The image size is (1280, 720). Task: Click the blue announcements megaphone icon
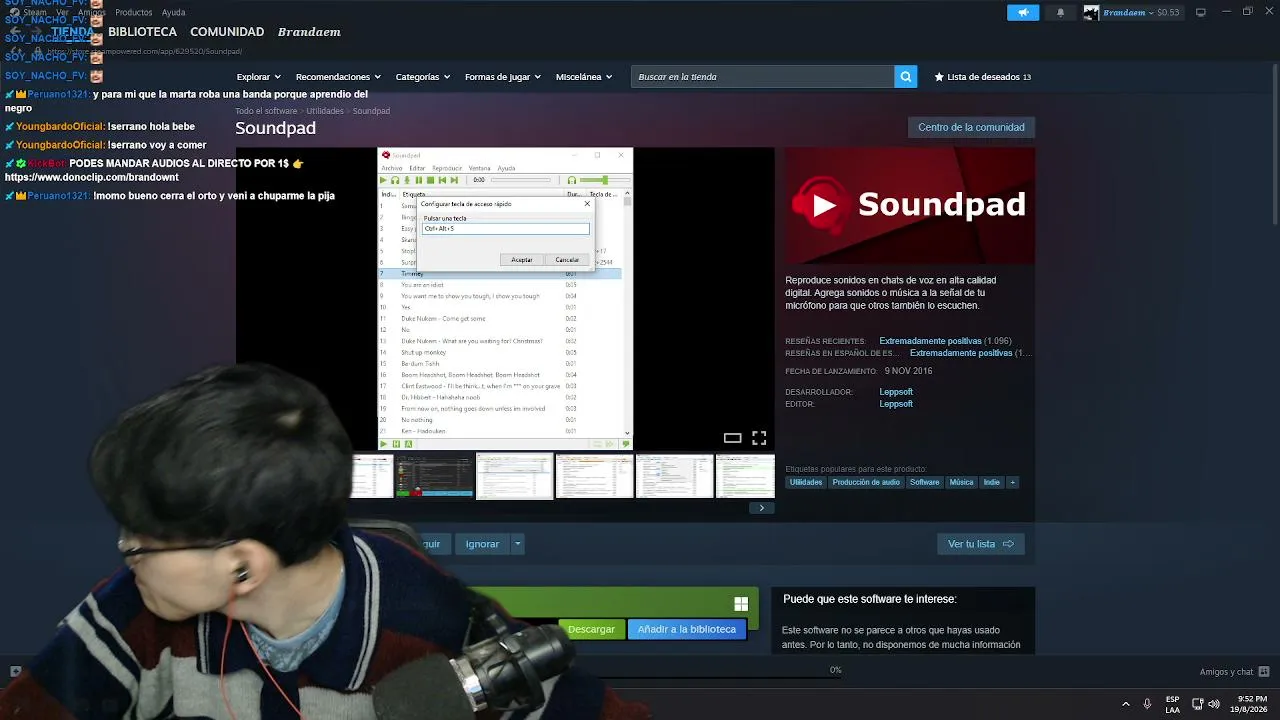[1023, 12]
